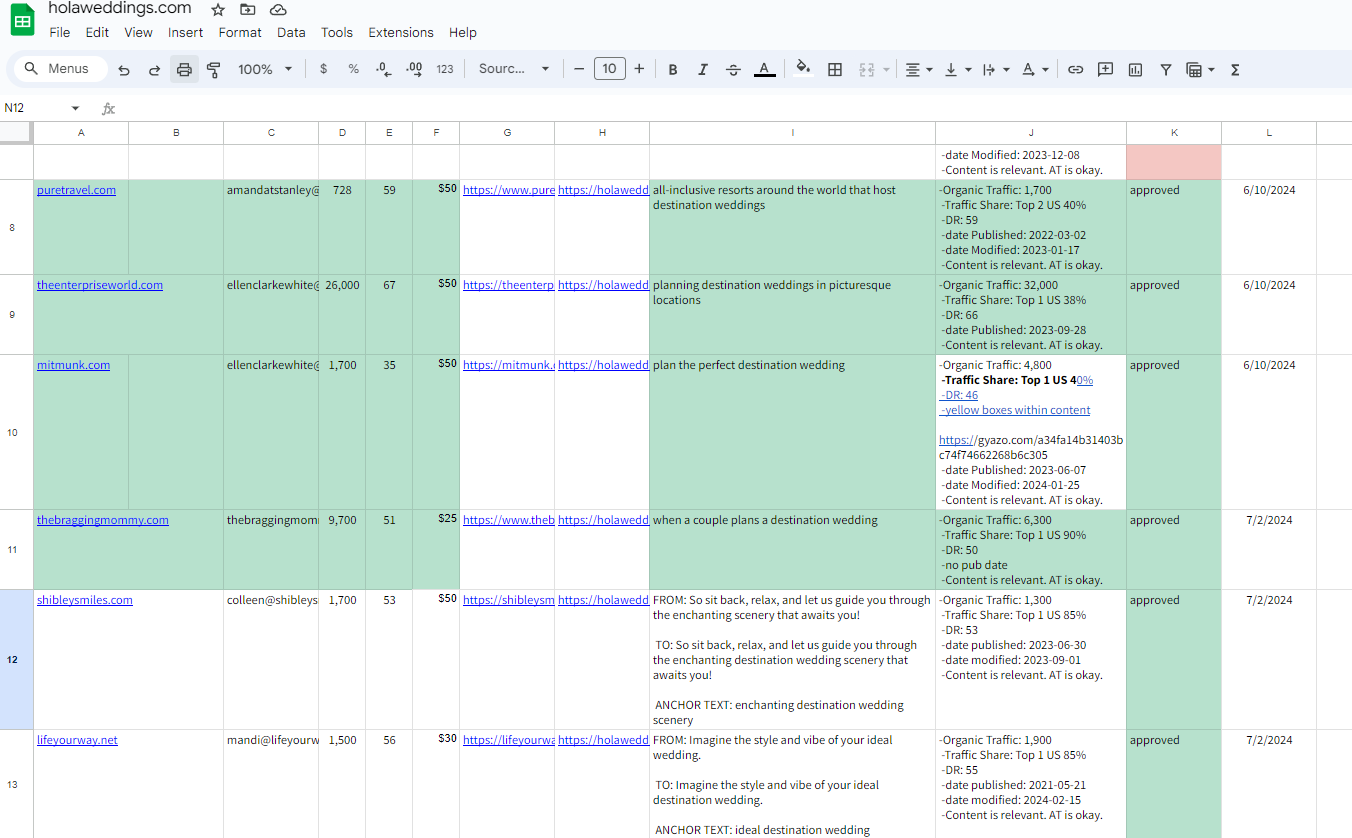This screenshot has width=1352, height=838.
Task: Click the Functions sigma icon
Action: 1235,69
